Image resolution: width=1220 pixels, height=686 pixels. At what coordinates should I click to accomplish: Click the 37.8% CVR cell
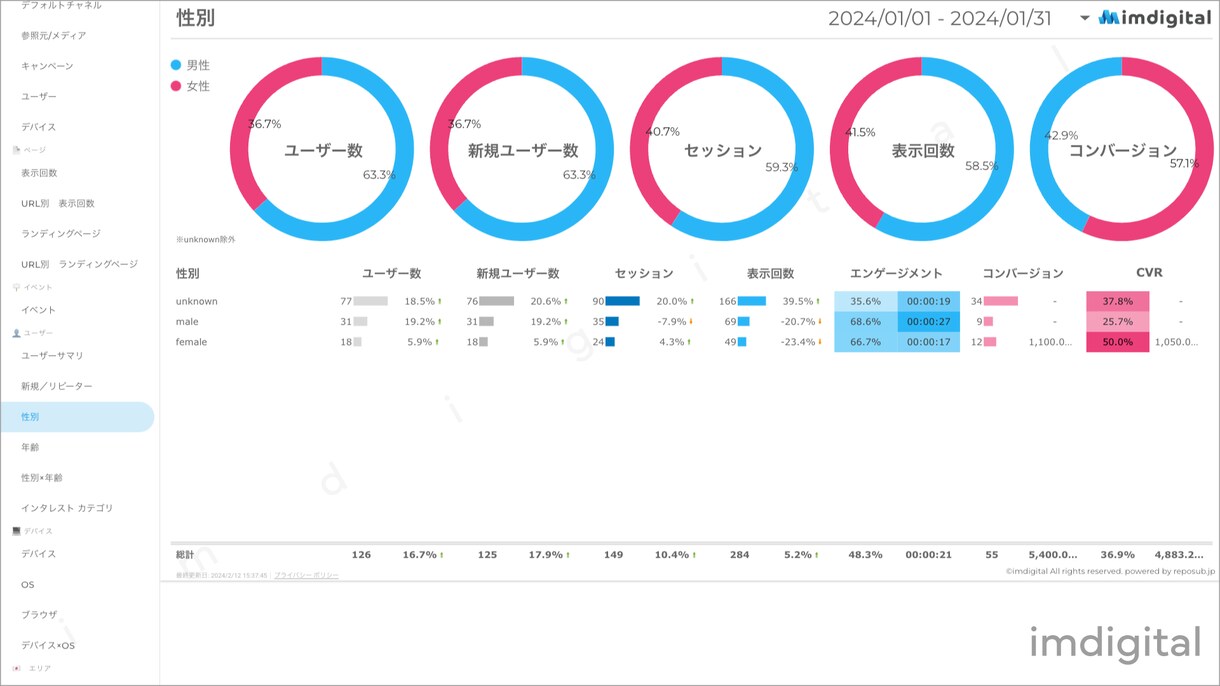pyautogui.click(x=1117, y=301)
